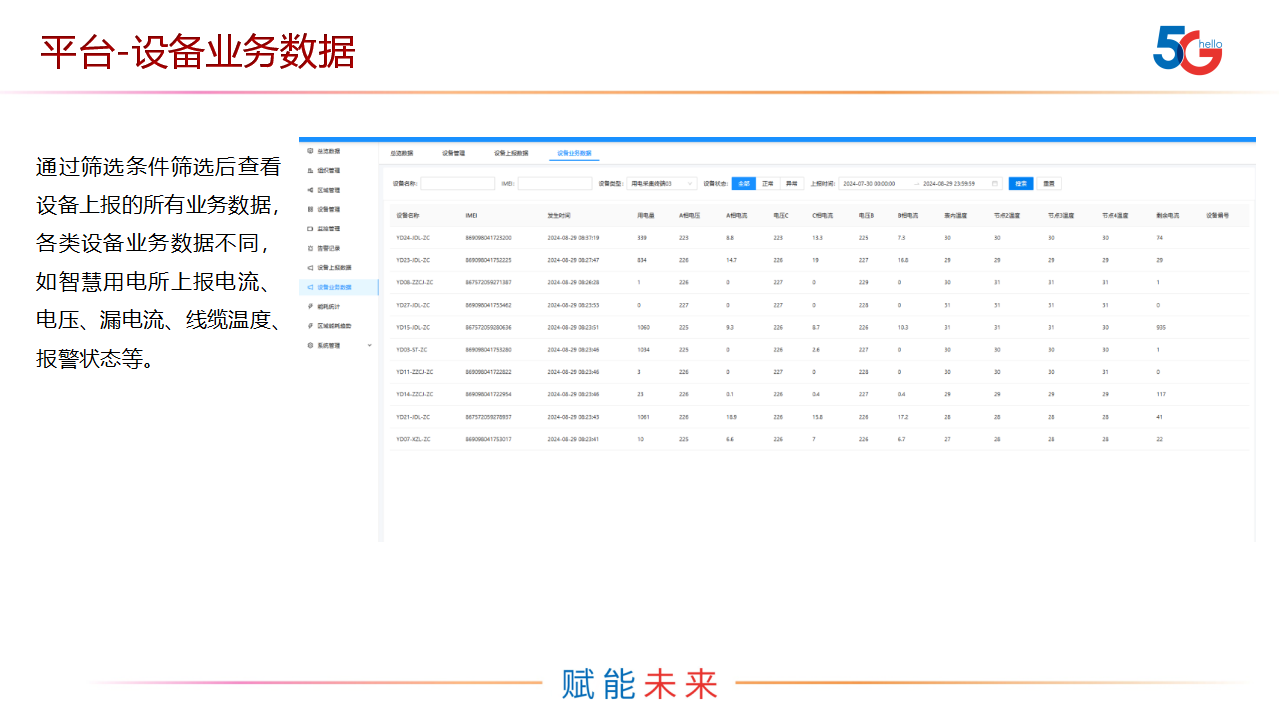Click the 总览数据 sidebar icon

310,151
